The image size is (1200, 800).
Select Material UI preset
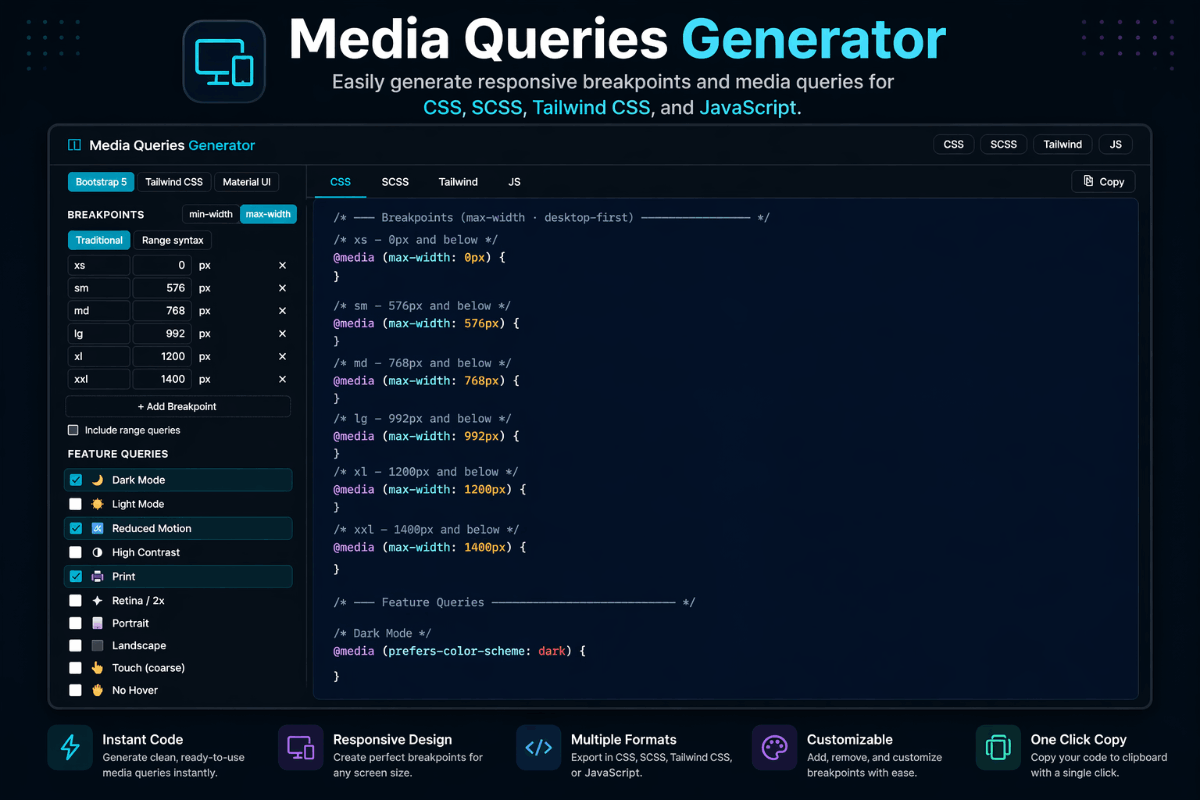247,182
